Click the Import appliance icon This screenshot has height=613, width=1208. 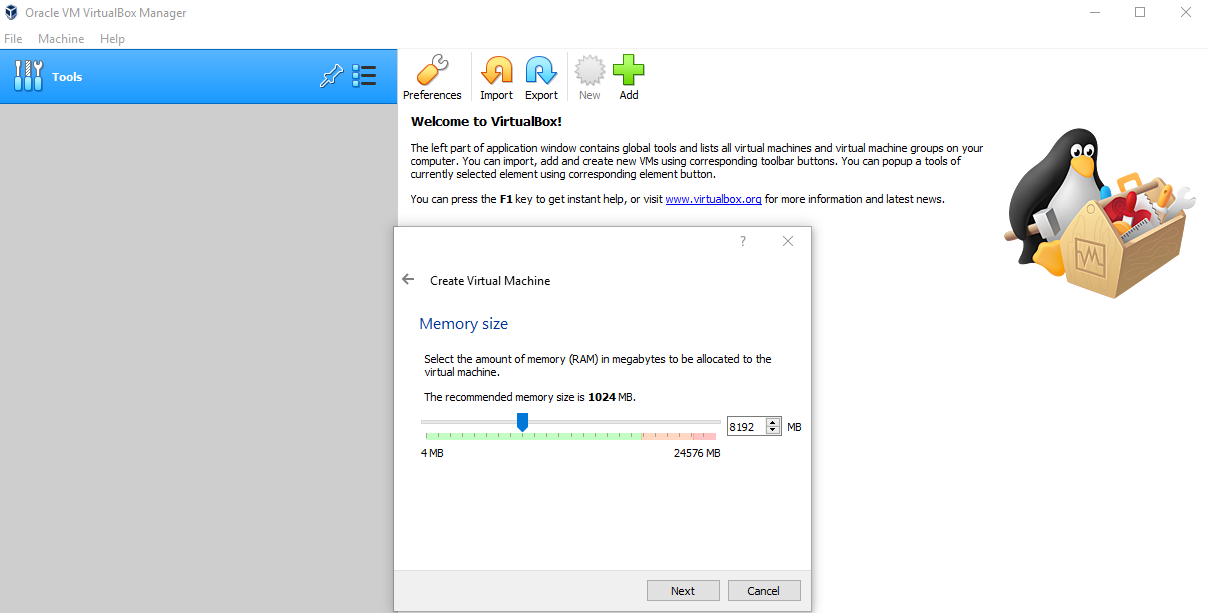[x=496, y=72]
